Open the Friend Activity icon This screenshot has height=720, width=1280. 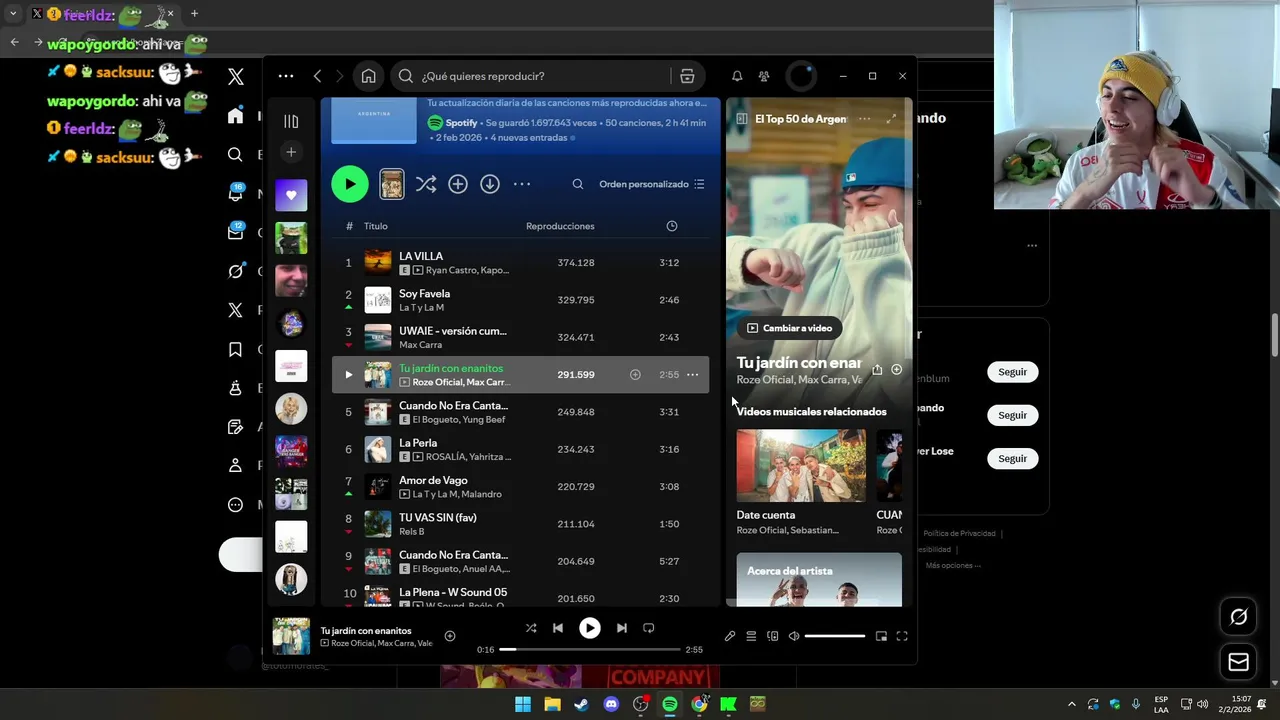click(764, 76)
